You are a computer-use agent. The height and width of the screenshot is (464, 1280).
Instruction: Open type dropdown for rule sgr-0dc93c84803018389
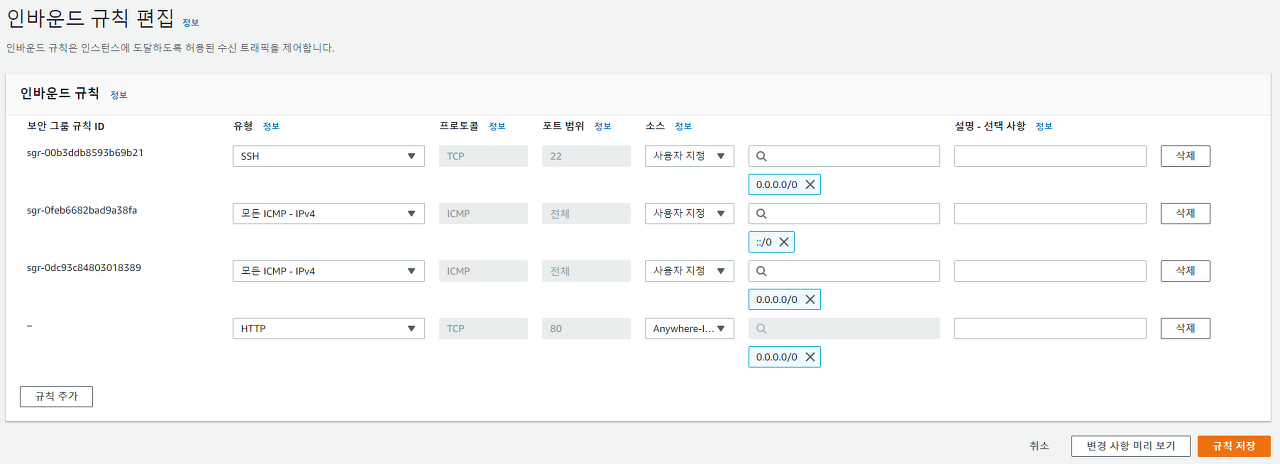click(328, 271)
